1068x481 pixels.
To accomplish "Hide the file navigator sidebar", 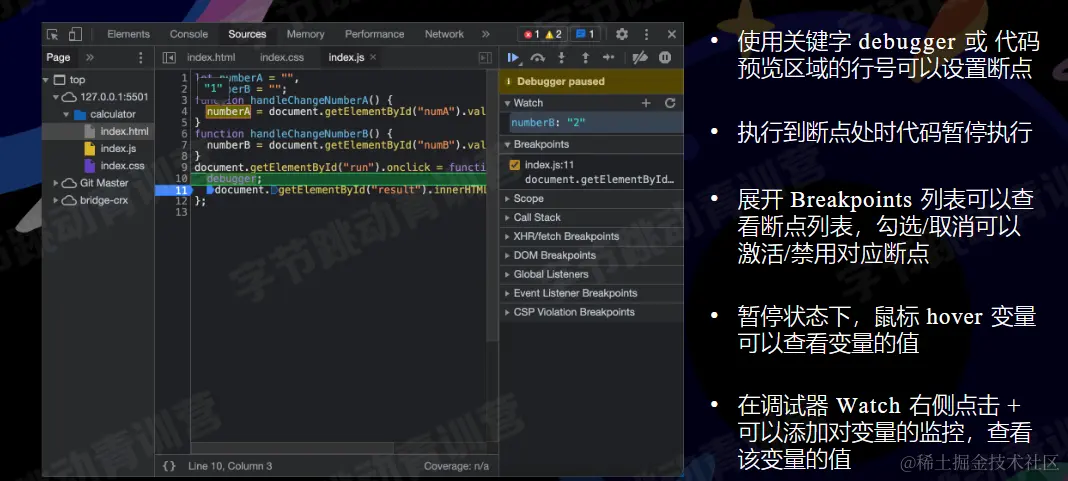I will 169,58.
